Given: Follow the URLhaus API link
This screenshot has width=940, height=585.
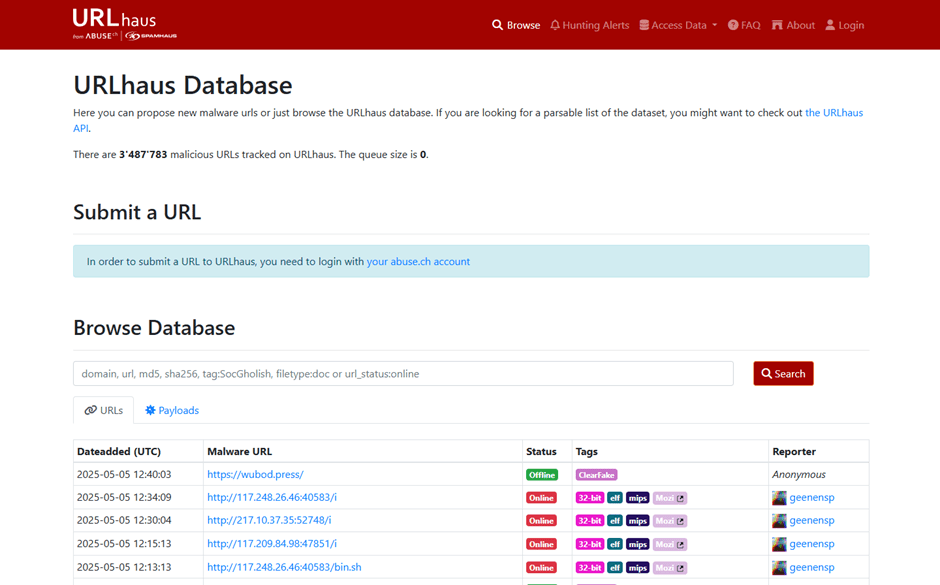Looking at the screenshot, I should tap(833, 113).
